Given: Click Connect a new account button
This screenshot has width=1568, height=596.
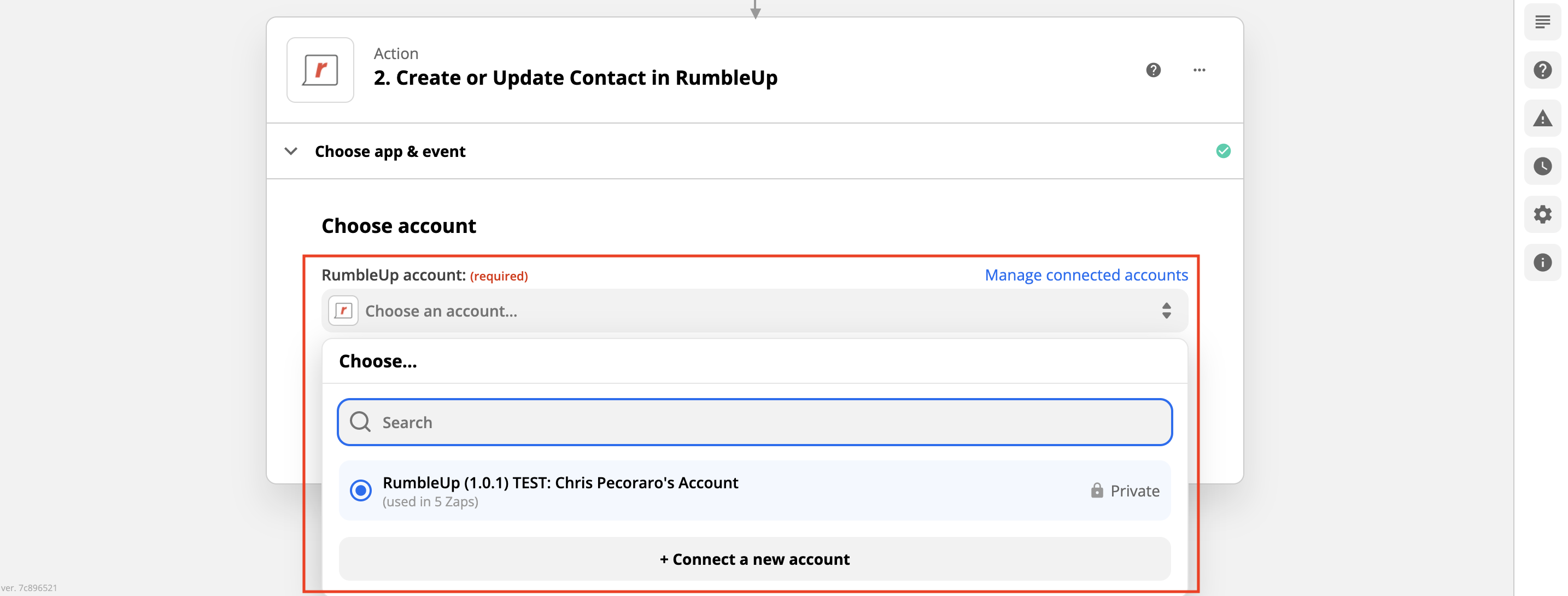Looking at the screenshot, I should pos(754,559).
